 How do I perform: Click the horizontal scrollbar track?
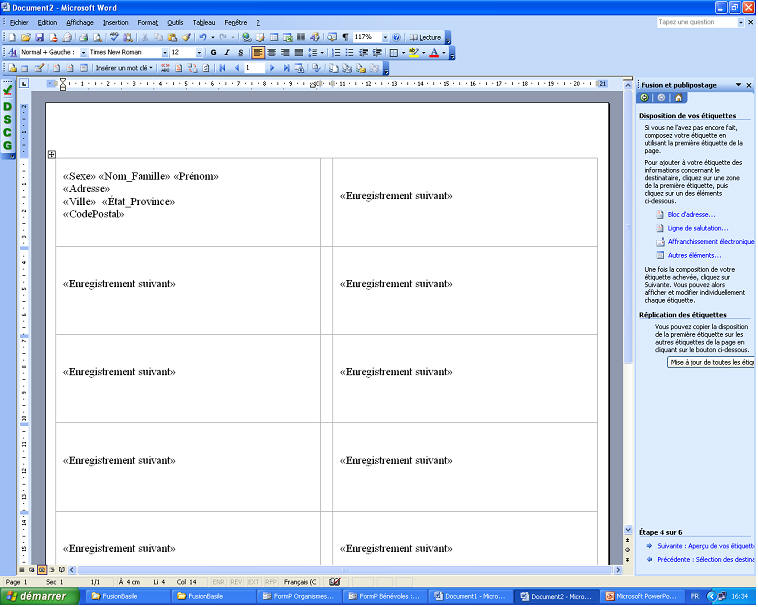coord(345,570)
